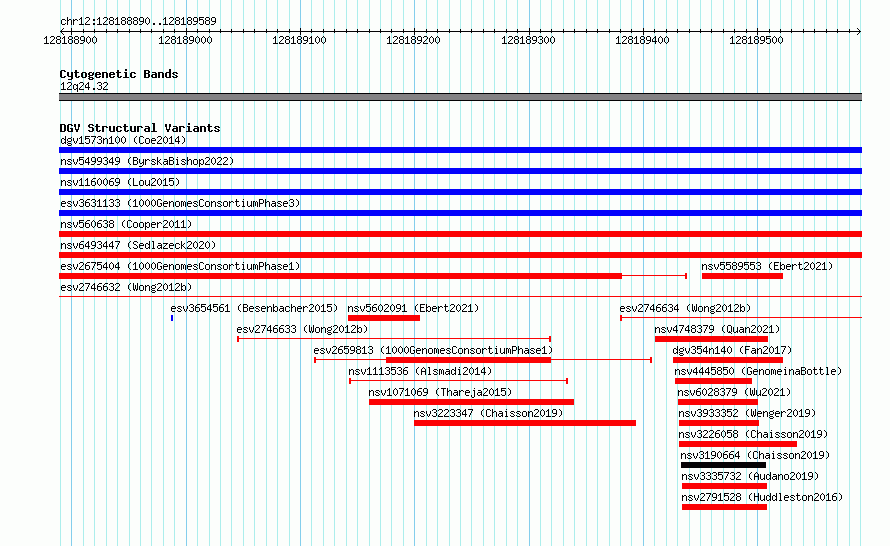
Task: Click nsv1113536 (Alsmadi2014) label
Action: point(420,371)
